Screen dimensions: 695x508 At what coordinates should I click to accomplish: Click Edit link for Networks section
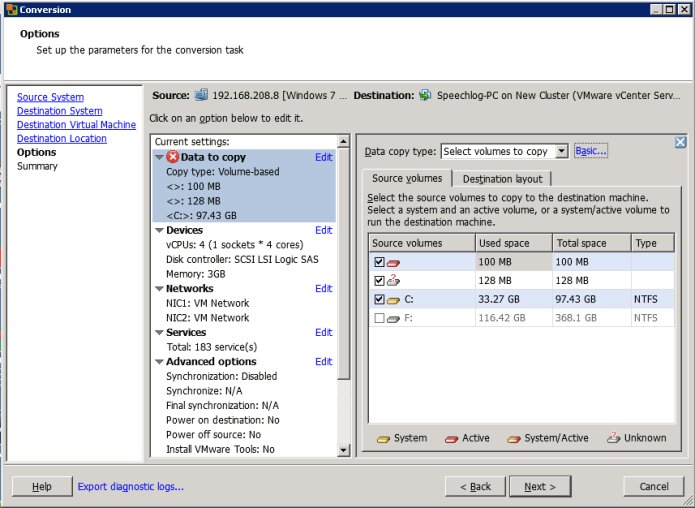click(x=323, y=289)
